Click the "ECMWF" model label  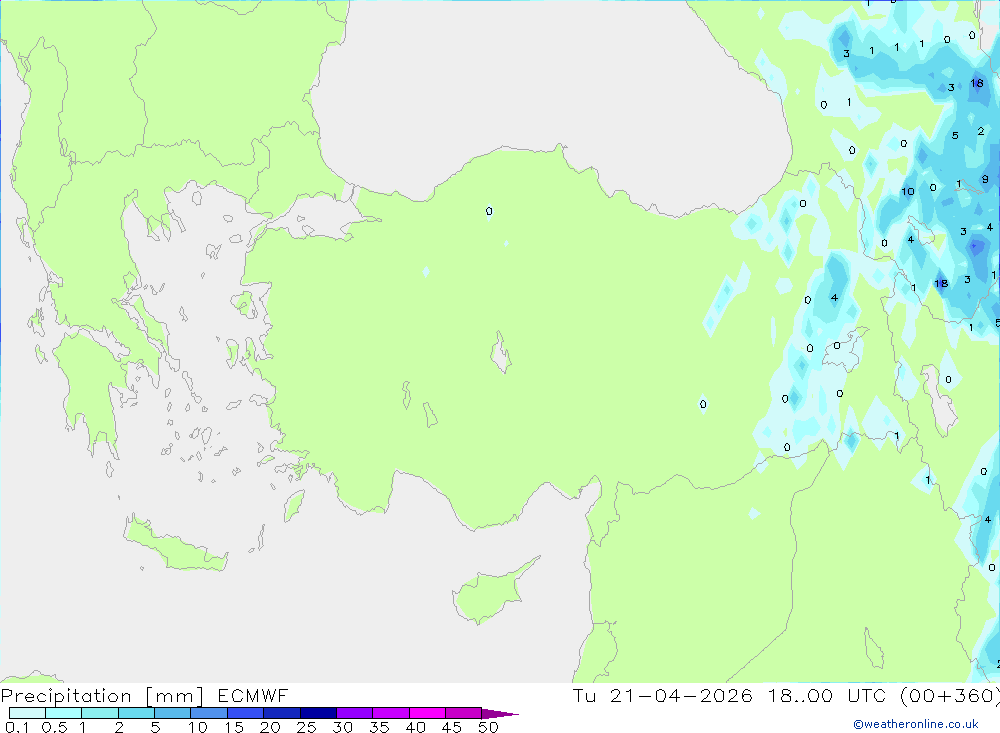coord(253,695)
